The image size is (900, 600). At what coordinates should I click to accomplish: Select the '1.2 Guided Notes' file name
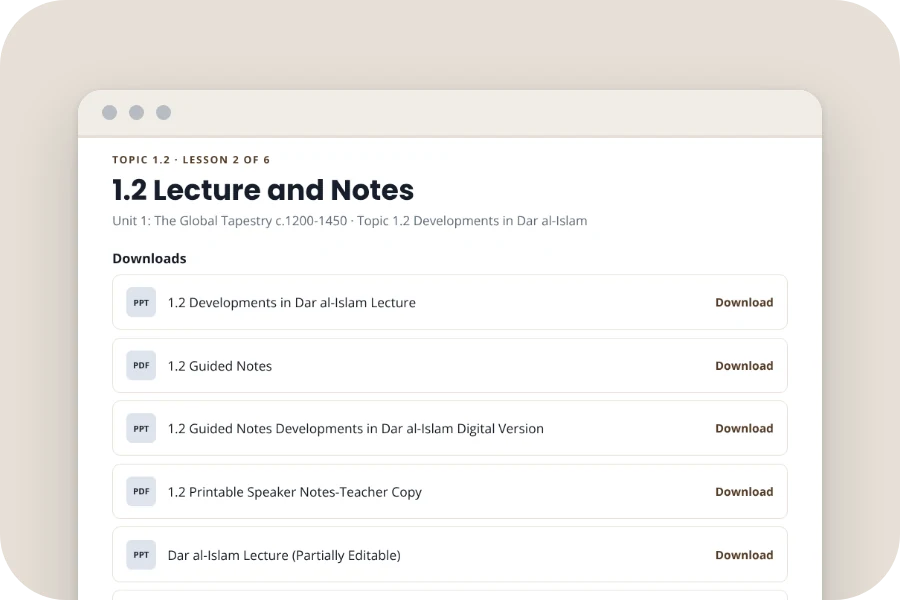(x=220, y=366)
